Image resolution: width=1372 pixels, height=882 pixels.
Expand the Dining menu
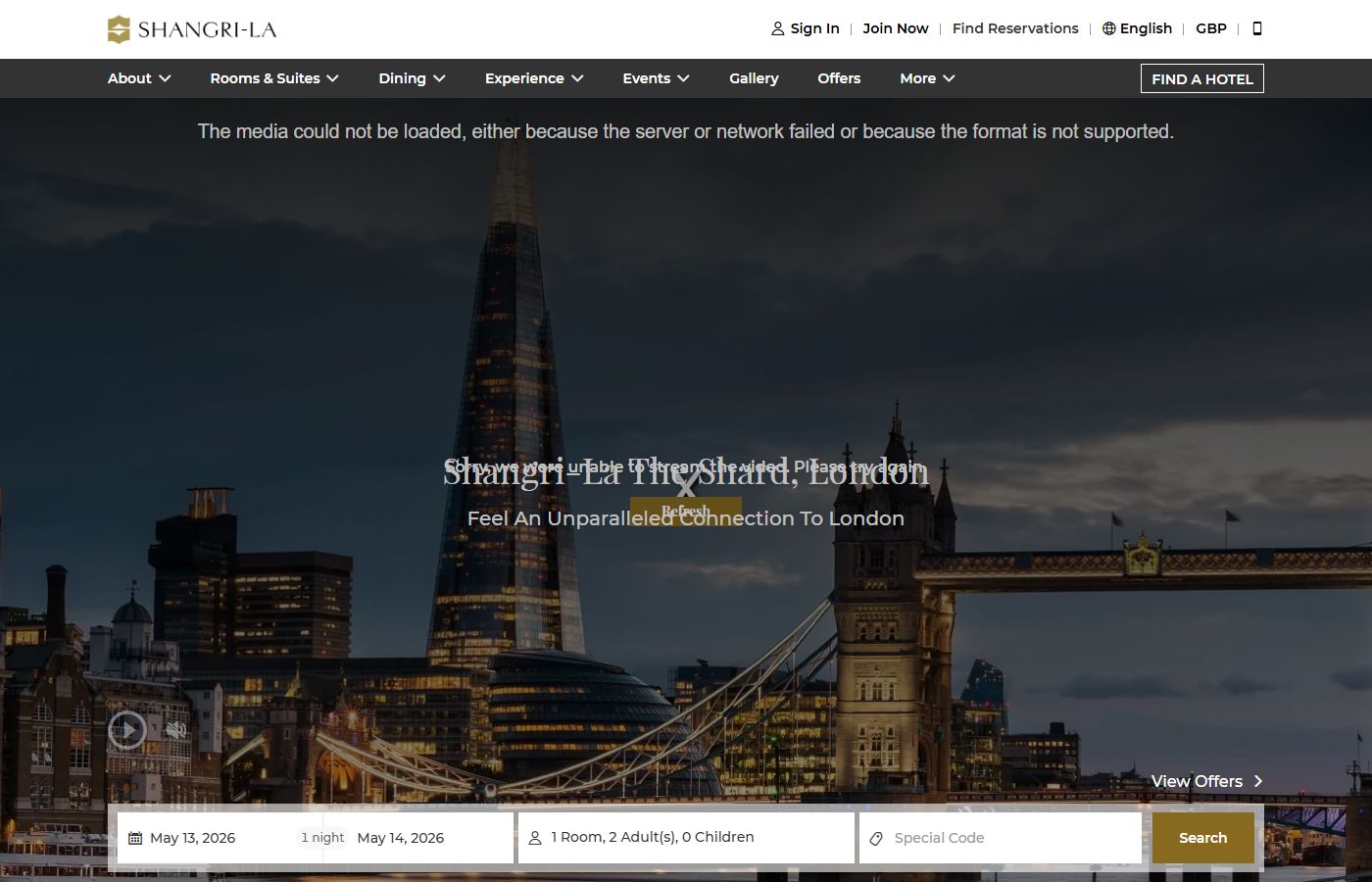[x=412, y=78]
